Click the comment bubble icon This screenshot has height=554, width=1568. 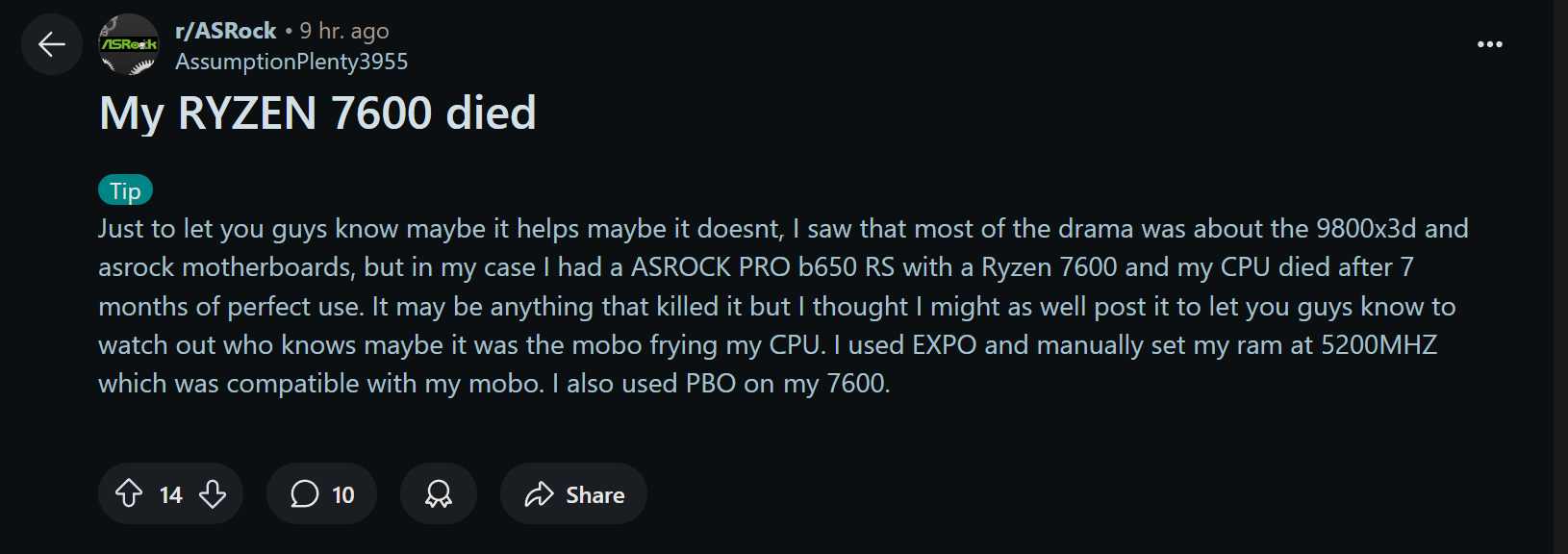tap(305, 494)
